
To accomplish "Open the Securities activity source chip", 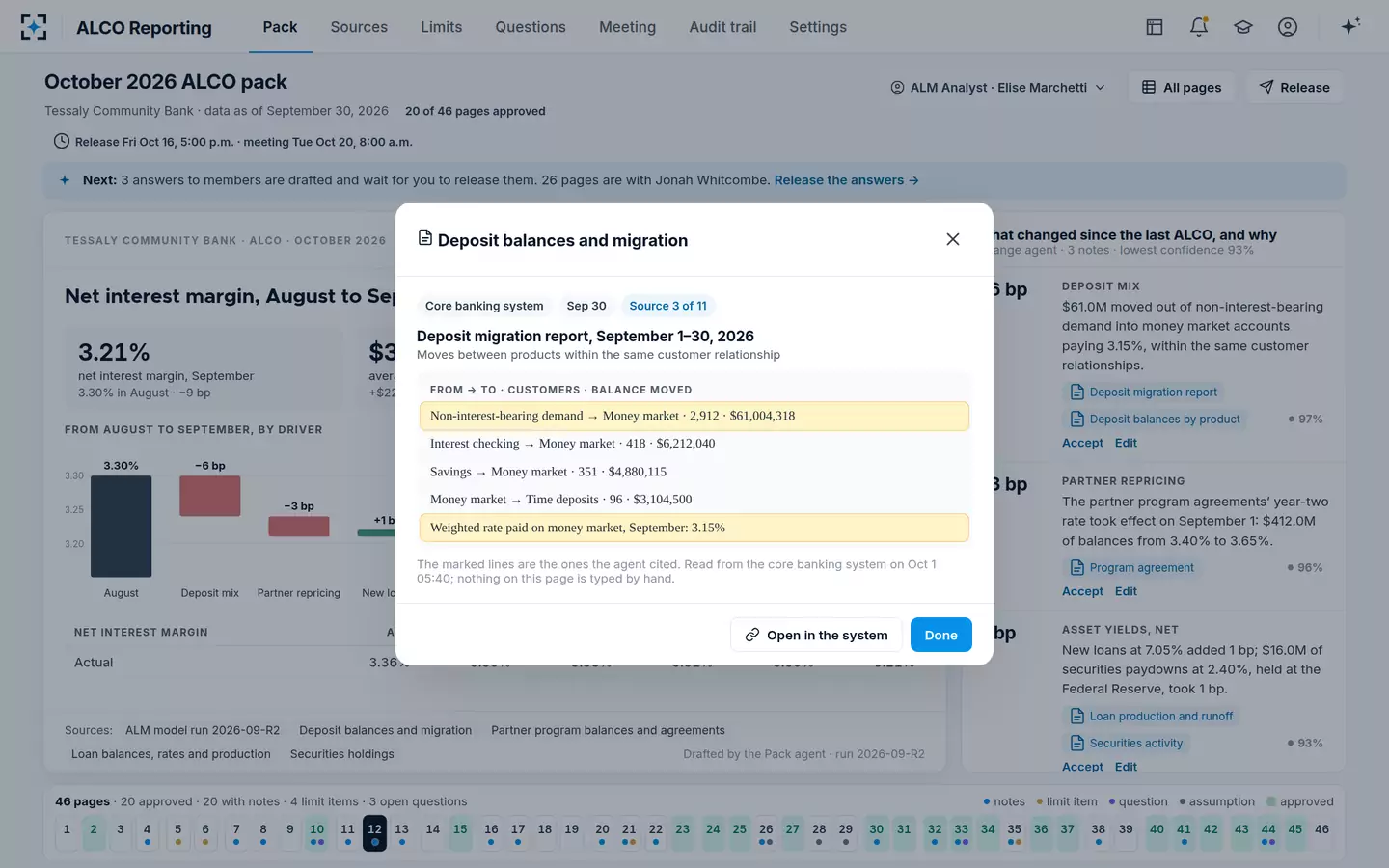I will [1126, 743].
